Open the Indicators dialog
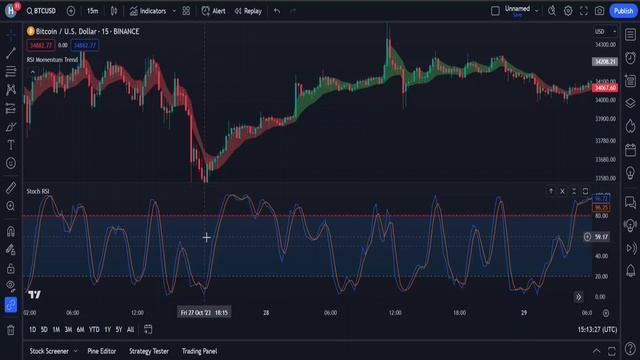Viewport: 640px width, 360px height. click(148, 11)
